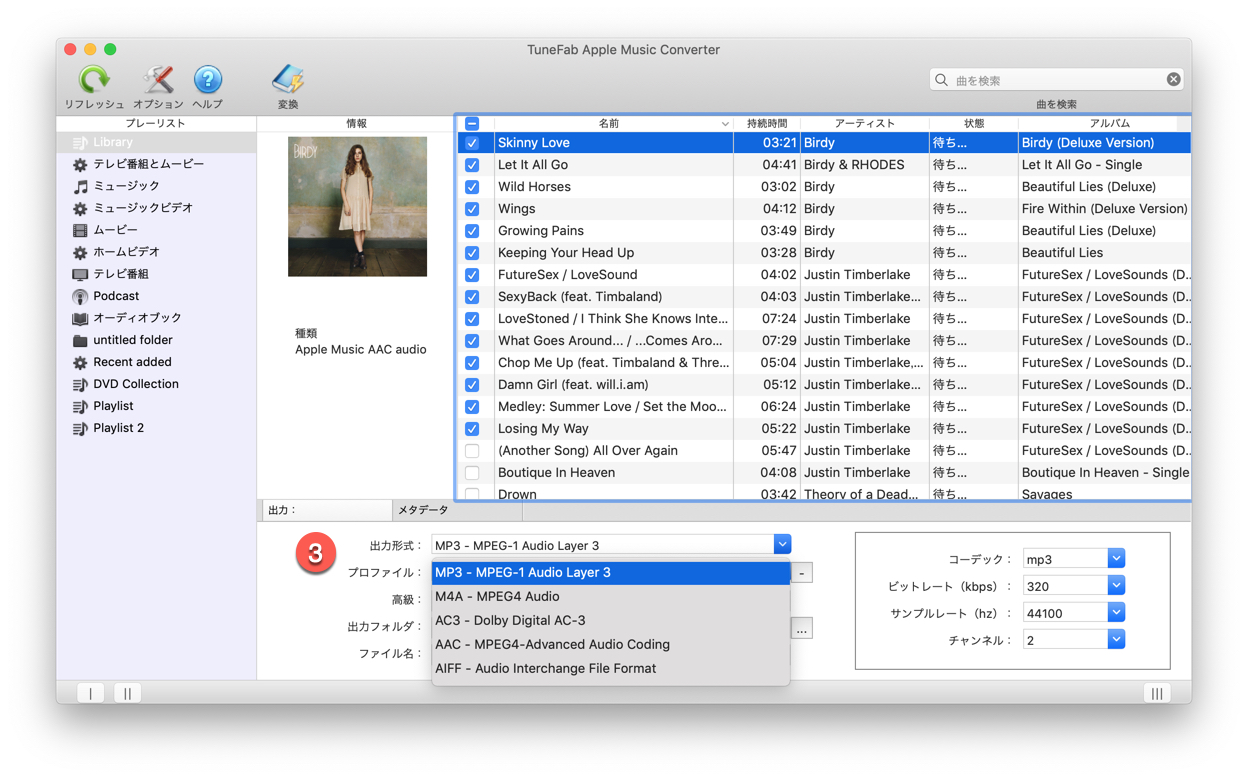Image resolution: width=1248 pixels, height=778 pixels.
Task: Click the 持続時間 column header
Action: [x=767, y=124]
